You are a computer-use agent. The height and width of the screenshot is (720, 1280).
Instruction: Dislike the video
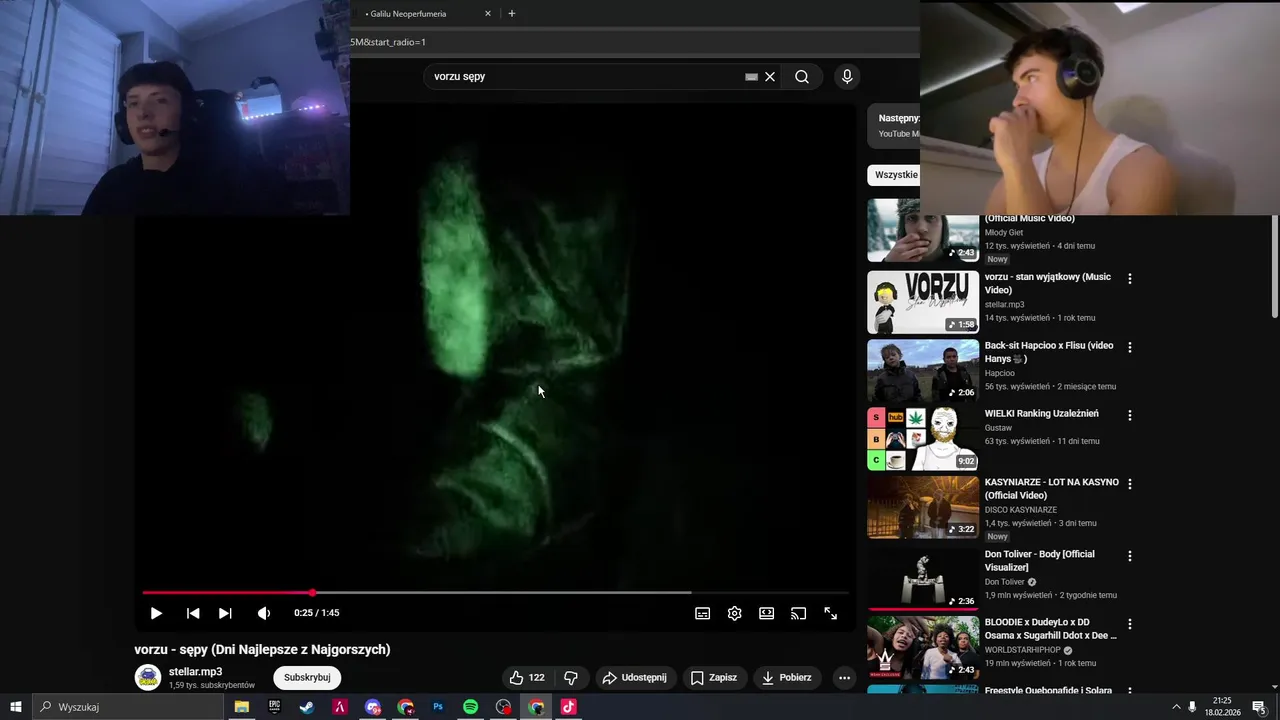pyautogui.click(x=571, y=677)
